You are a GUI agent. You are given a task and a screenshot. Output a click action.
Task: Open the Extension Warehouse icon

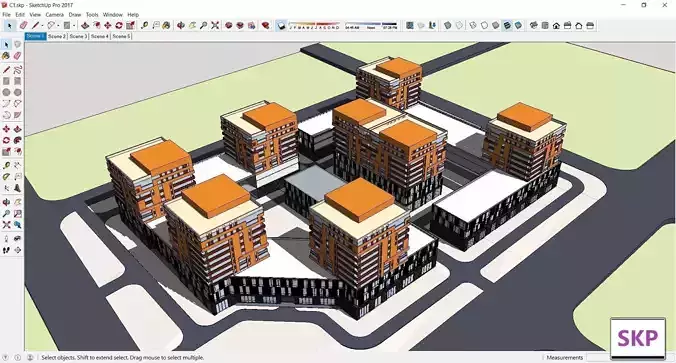point(266,26)
